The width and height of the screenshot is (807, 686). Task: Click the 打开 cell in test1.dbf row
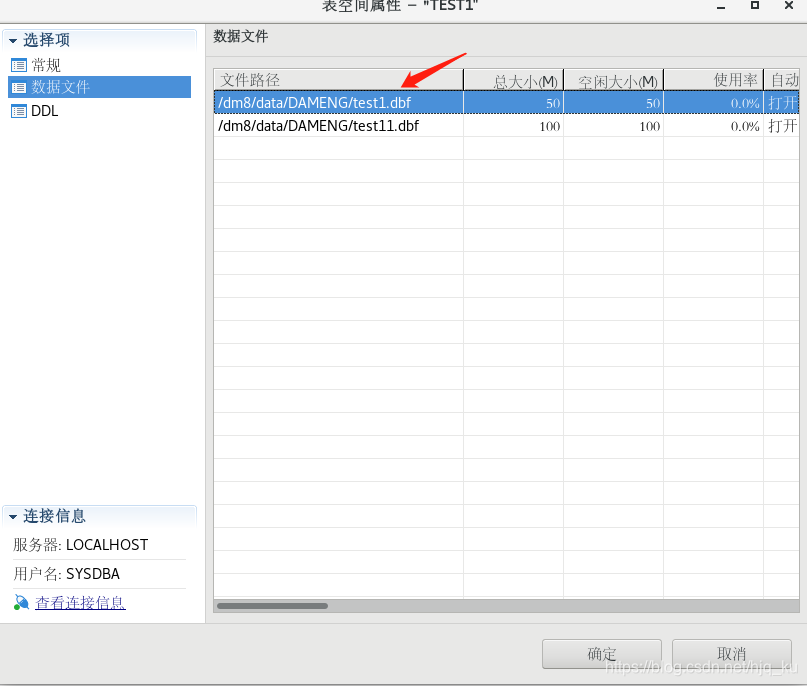[x=782, y=103]
